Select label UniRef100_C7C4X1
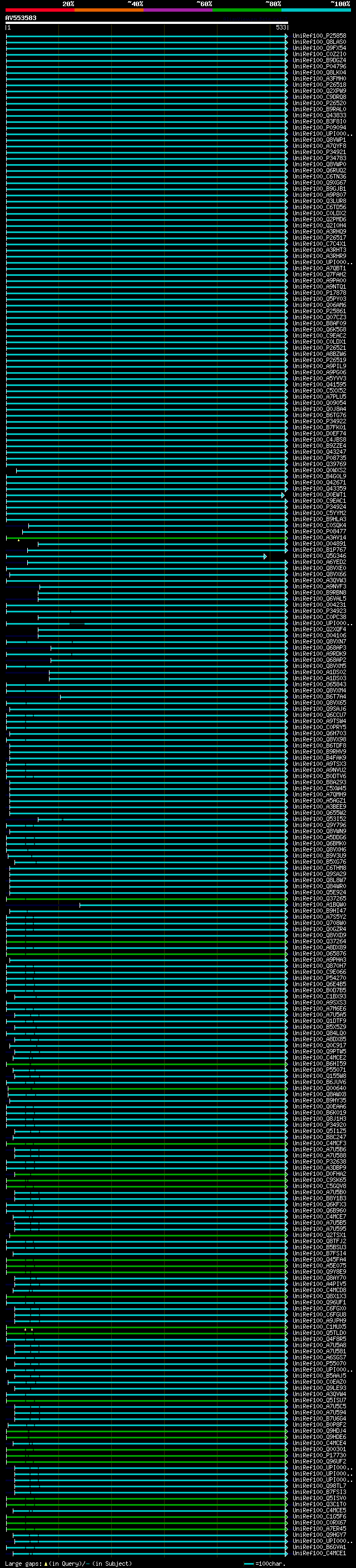The image size is (356, 1568). pyautogui.click(x=319, y=244)
